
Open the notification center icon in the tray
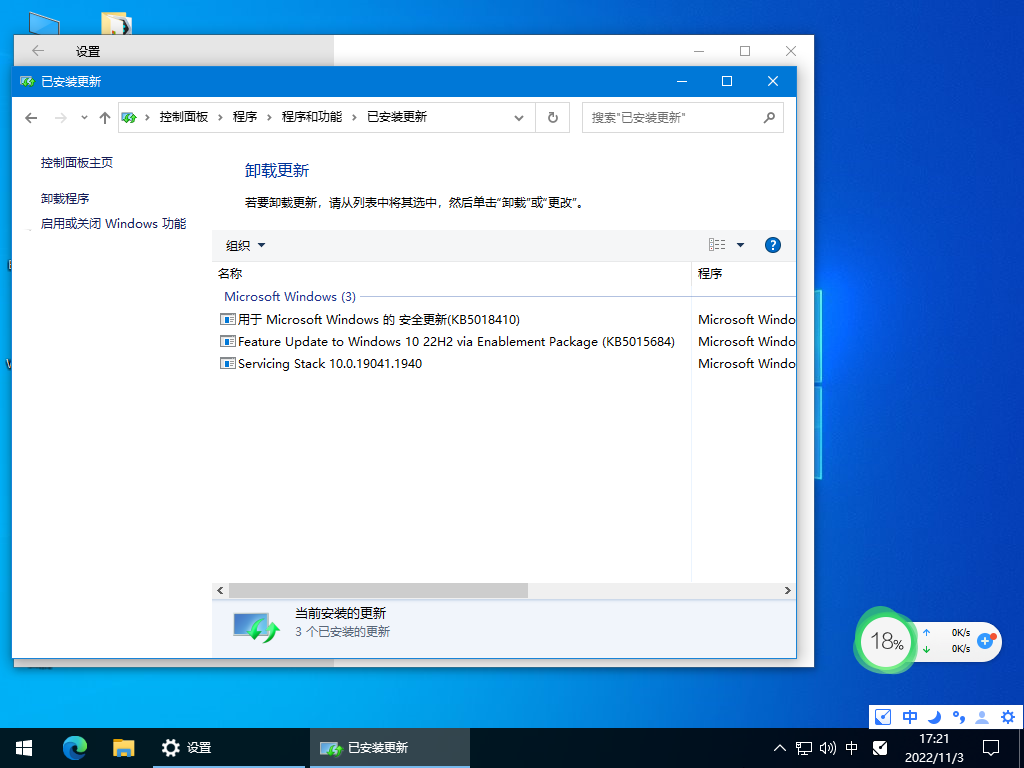pos(990,747)
